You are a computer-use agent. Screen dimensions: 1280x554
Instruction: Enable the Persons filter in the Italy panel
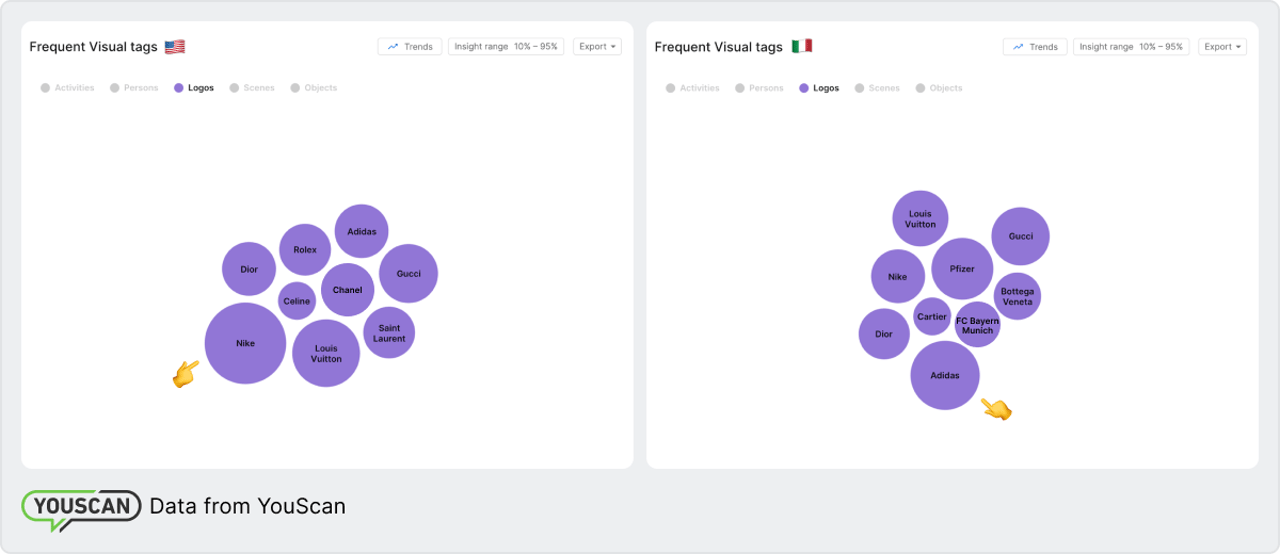pyautogui.click(x=759, y=88)
